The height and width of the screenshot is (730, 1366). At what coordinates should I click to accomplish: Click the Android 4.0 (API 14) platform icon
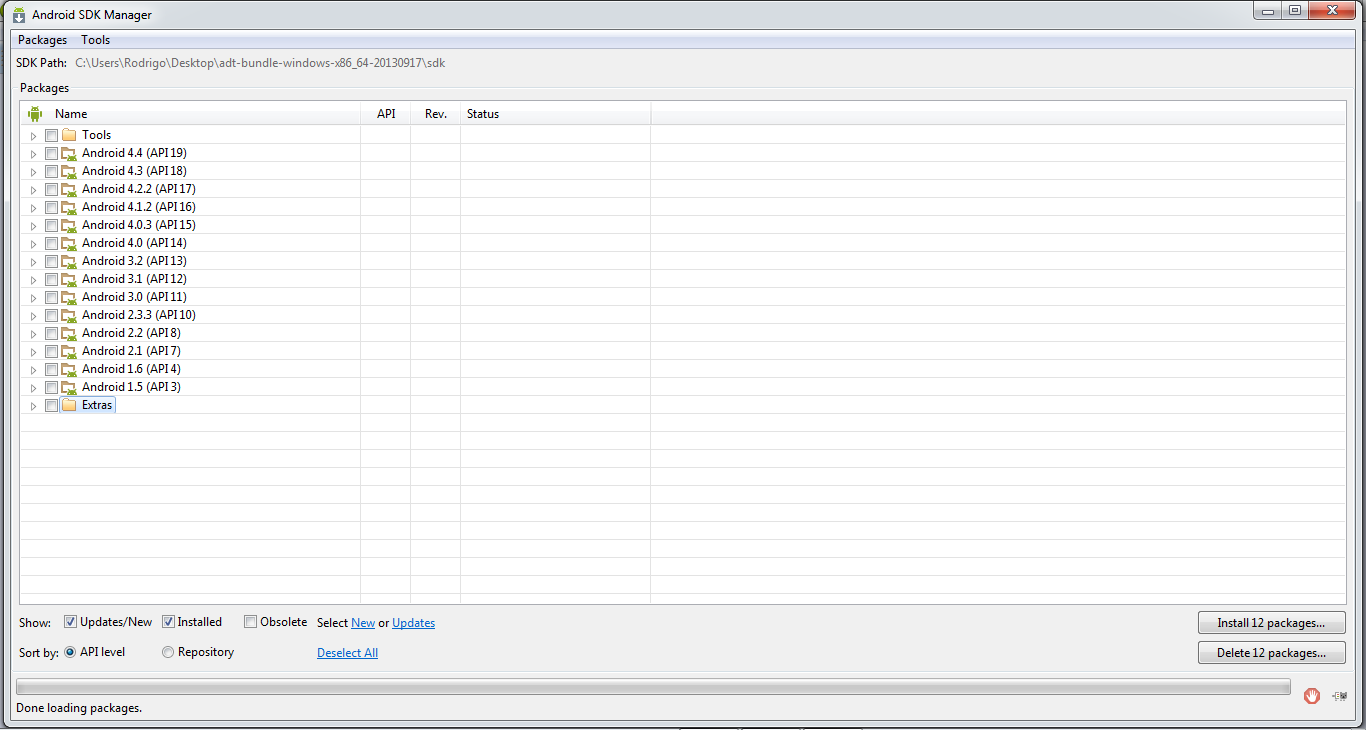point(69,243)
